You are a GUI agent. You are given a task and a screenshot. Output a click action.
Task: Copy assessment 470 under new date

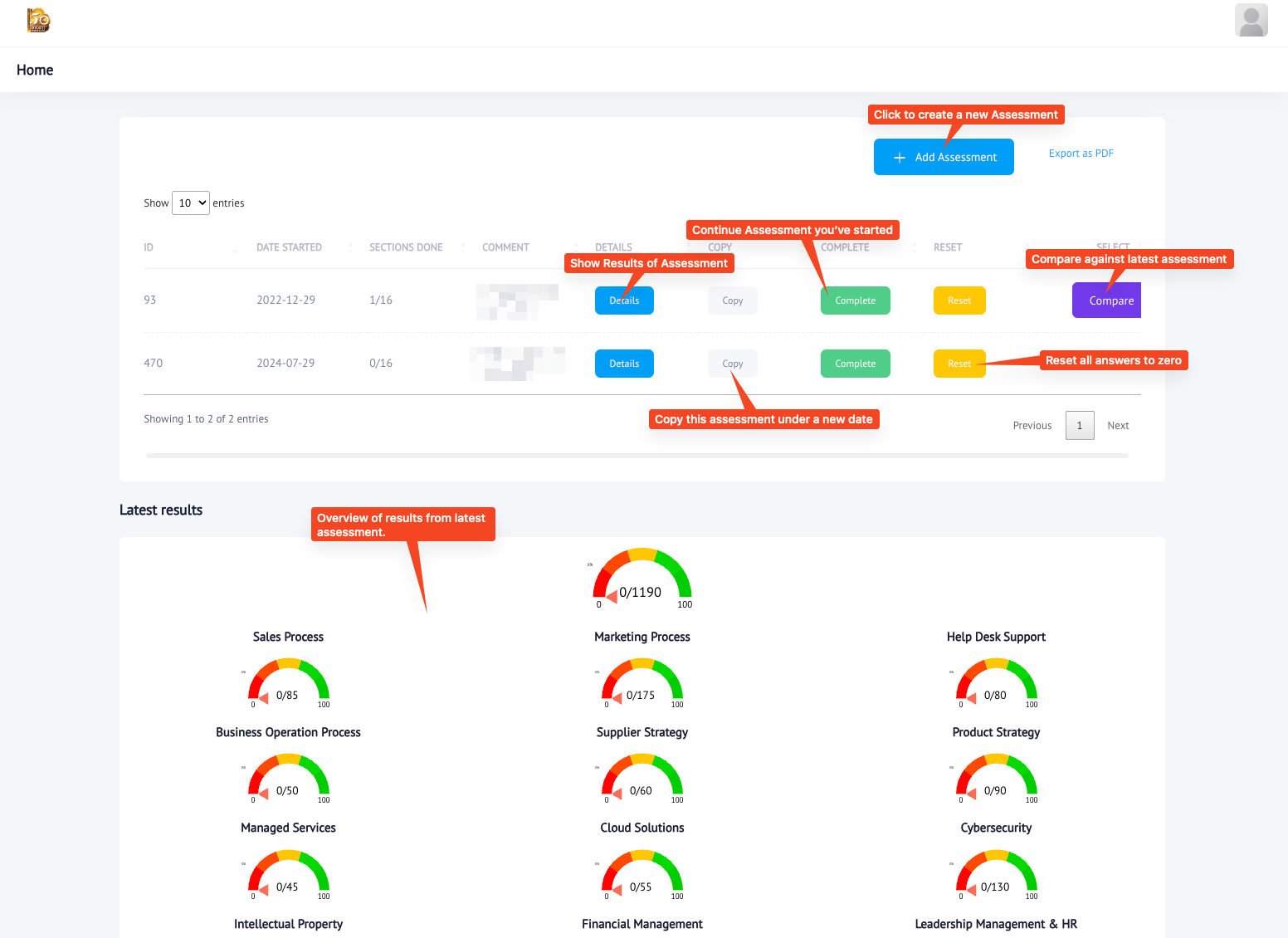(x=733, y=364)
